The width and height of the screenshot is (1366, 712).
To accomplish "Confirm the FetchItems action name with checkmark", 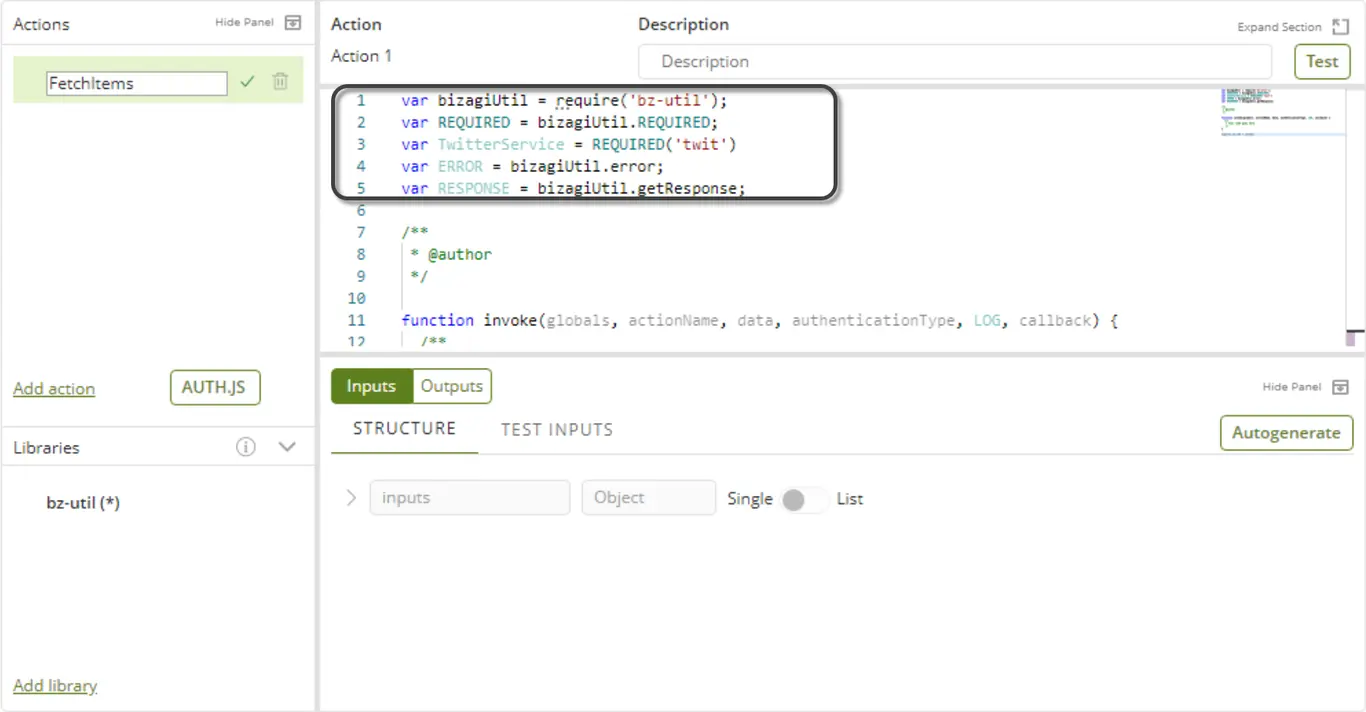I will [x=248, y=82].
